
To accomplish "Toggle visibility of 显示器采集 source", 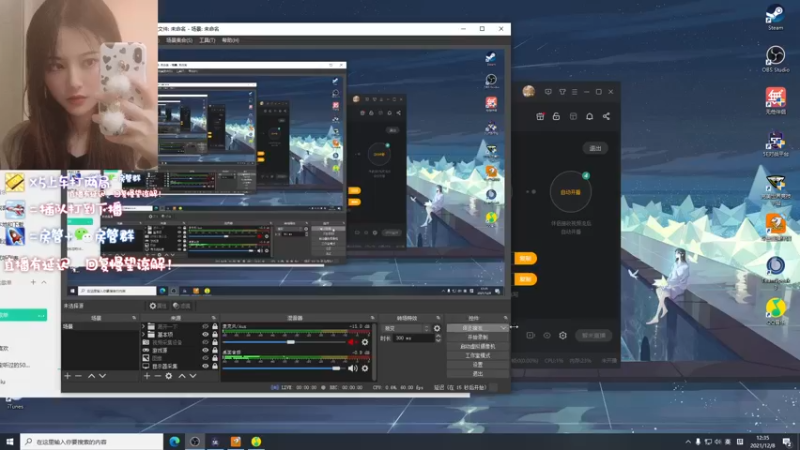I will [x=206, y=366].
